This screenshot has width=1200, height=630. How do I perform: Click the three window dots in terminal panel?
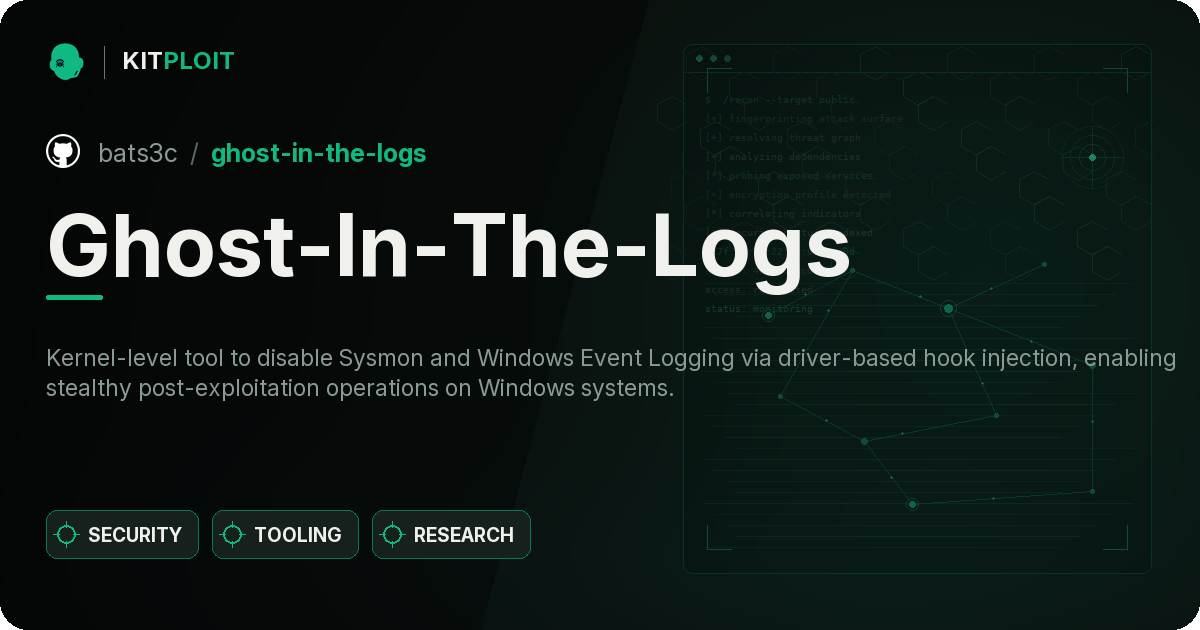[x=713, y=59]
